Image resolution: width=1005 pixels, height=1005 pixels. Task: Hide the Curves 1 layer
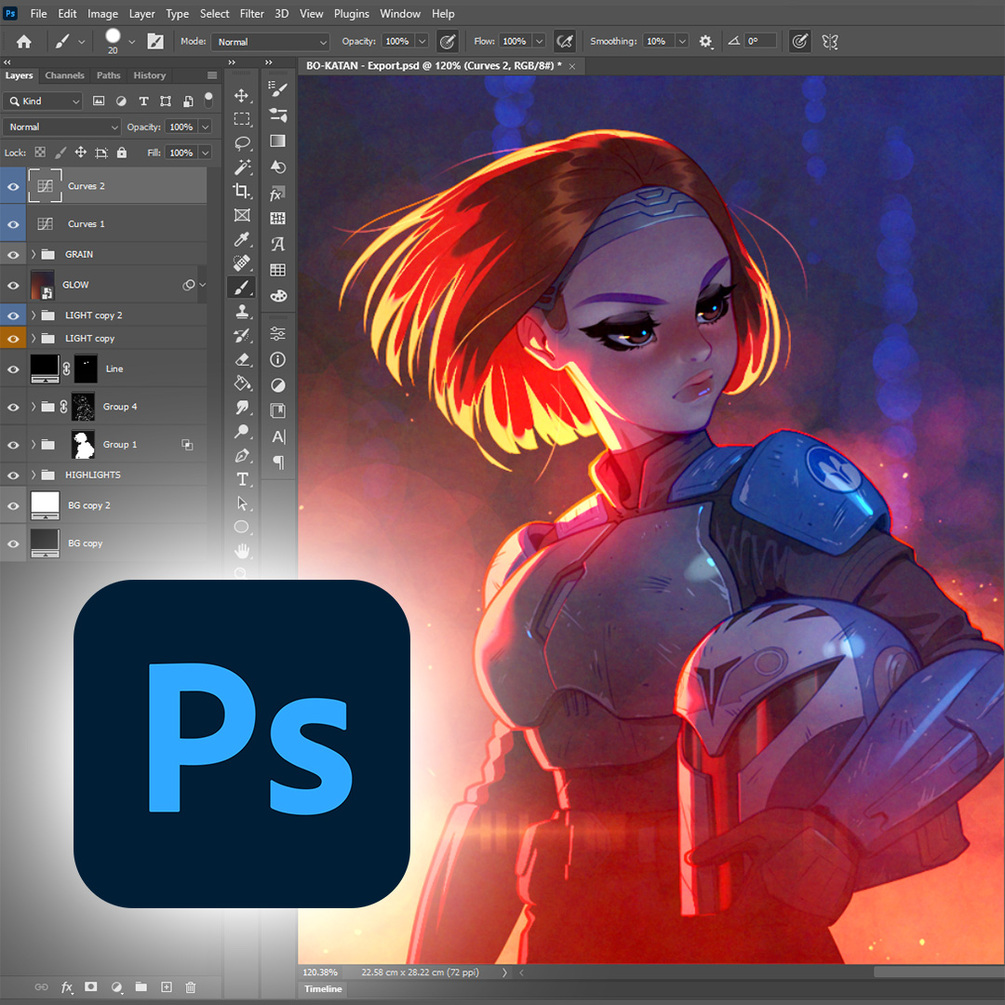pos(13,224)
